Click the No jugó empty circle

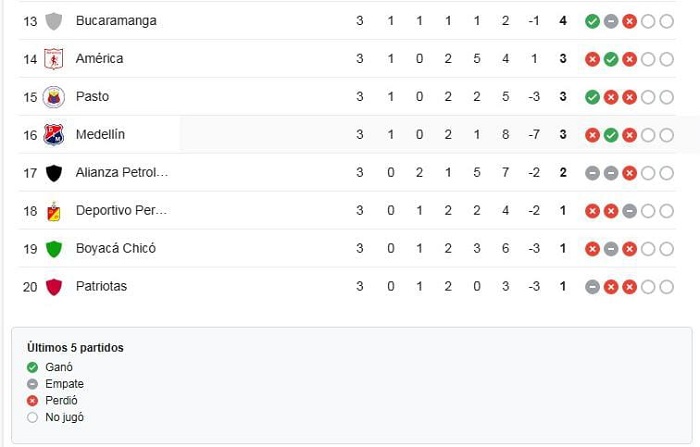pos(32,418)
